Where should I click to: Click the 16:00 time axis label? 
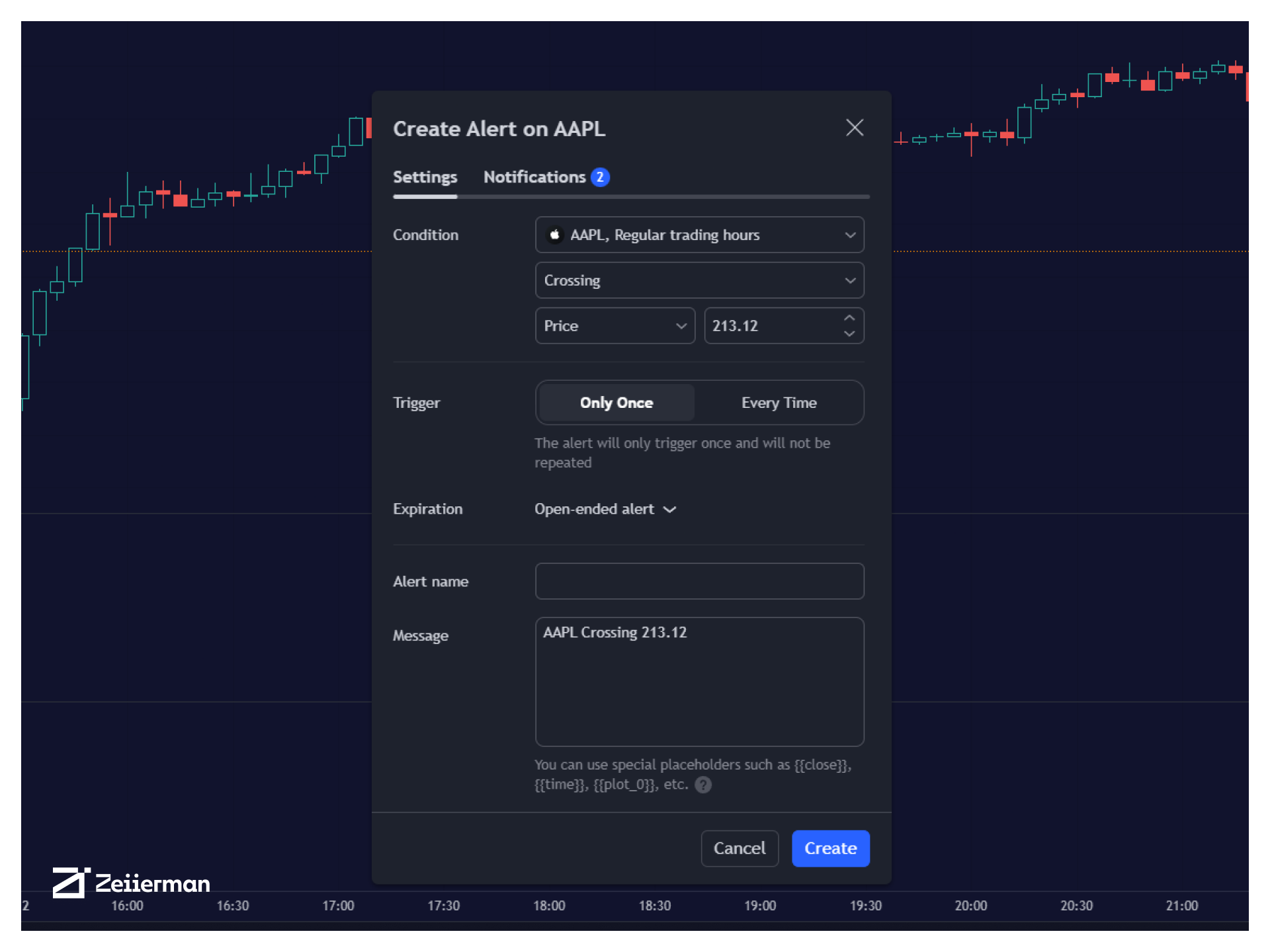pyautogui.click(x=127, y=906)
